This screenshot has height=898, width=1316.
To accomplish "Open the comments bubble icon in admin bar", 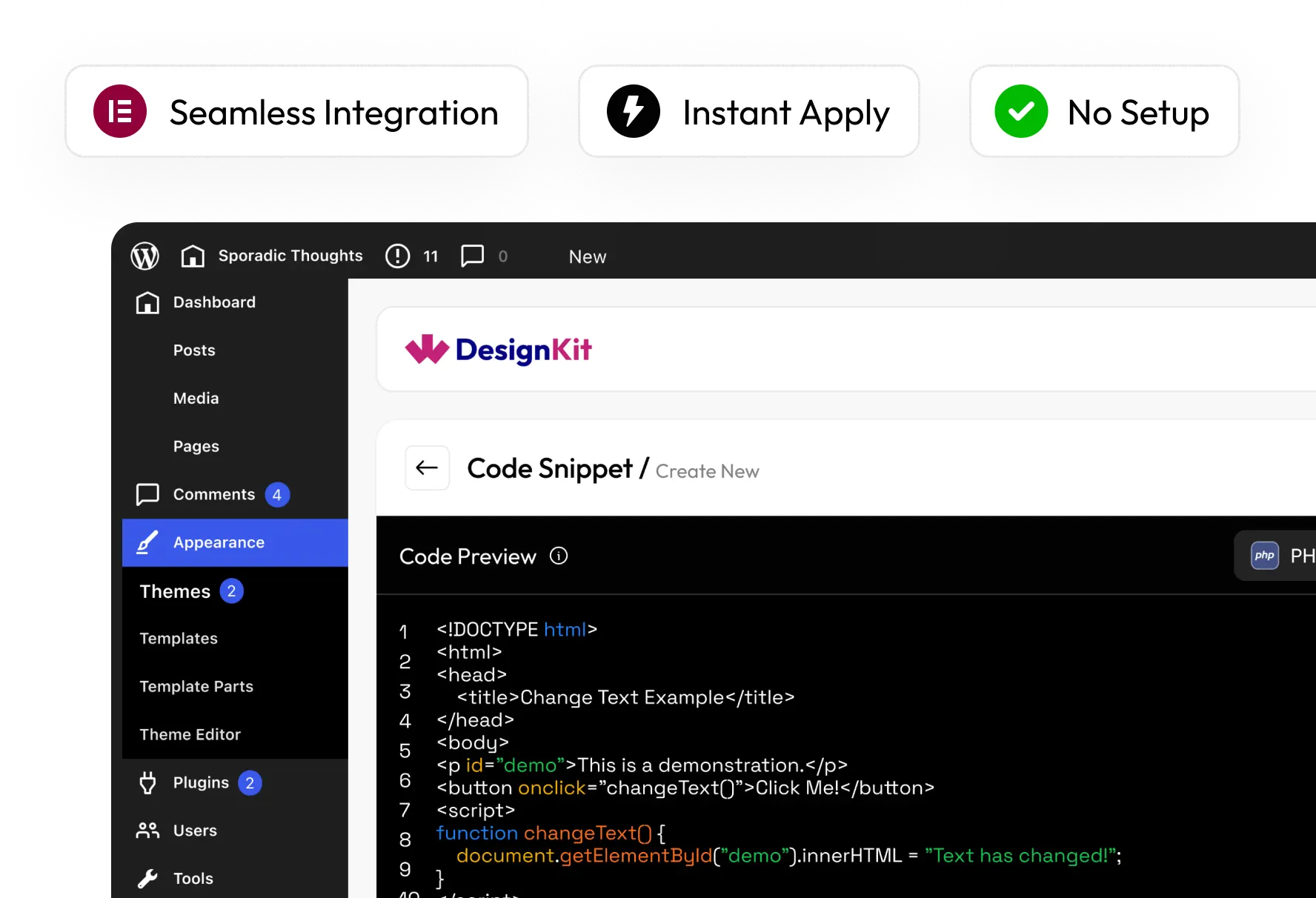I will 472,256.
